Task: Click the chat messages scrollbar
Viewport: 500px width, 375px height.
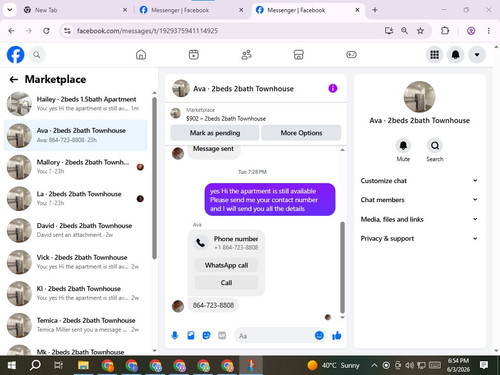Action: coord(342,267)
